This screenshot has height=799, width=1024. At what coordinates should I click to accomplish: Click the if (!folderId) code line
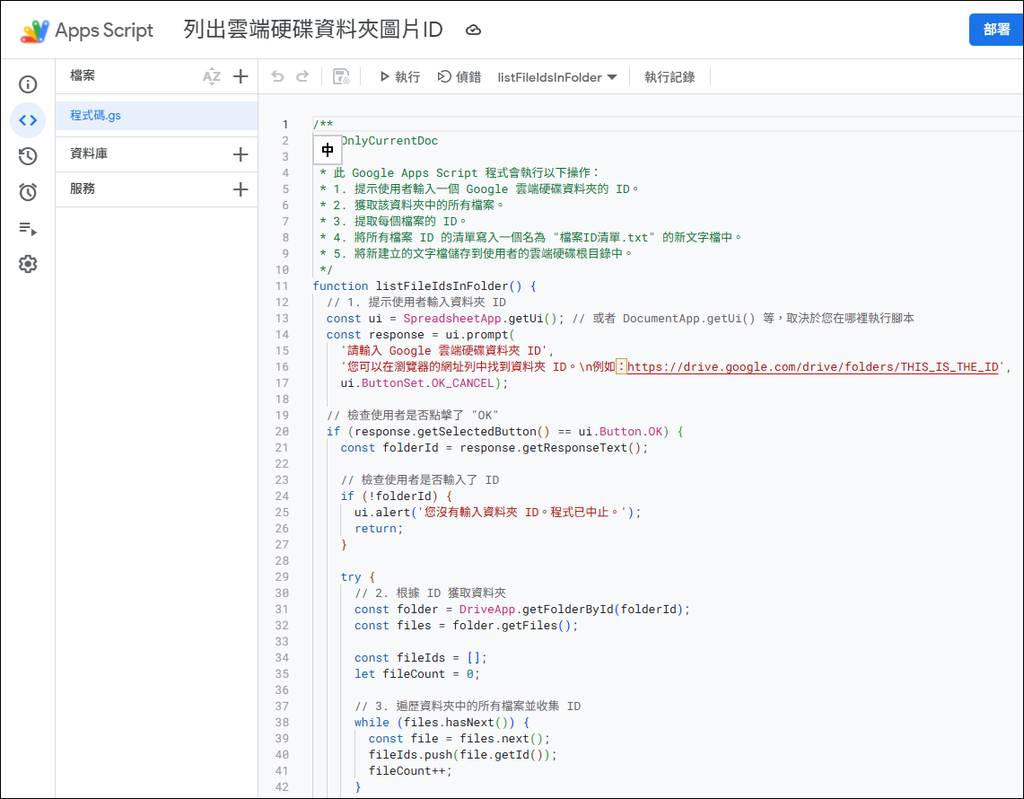tap(396, 497)
